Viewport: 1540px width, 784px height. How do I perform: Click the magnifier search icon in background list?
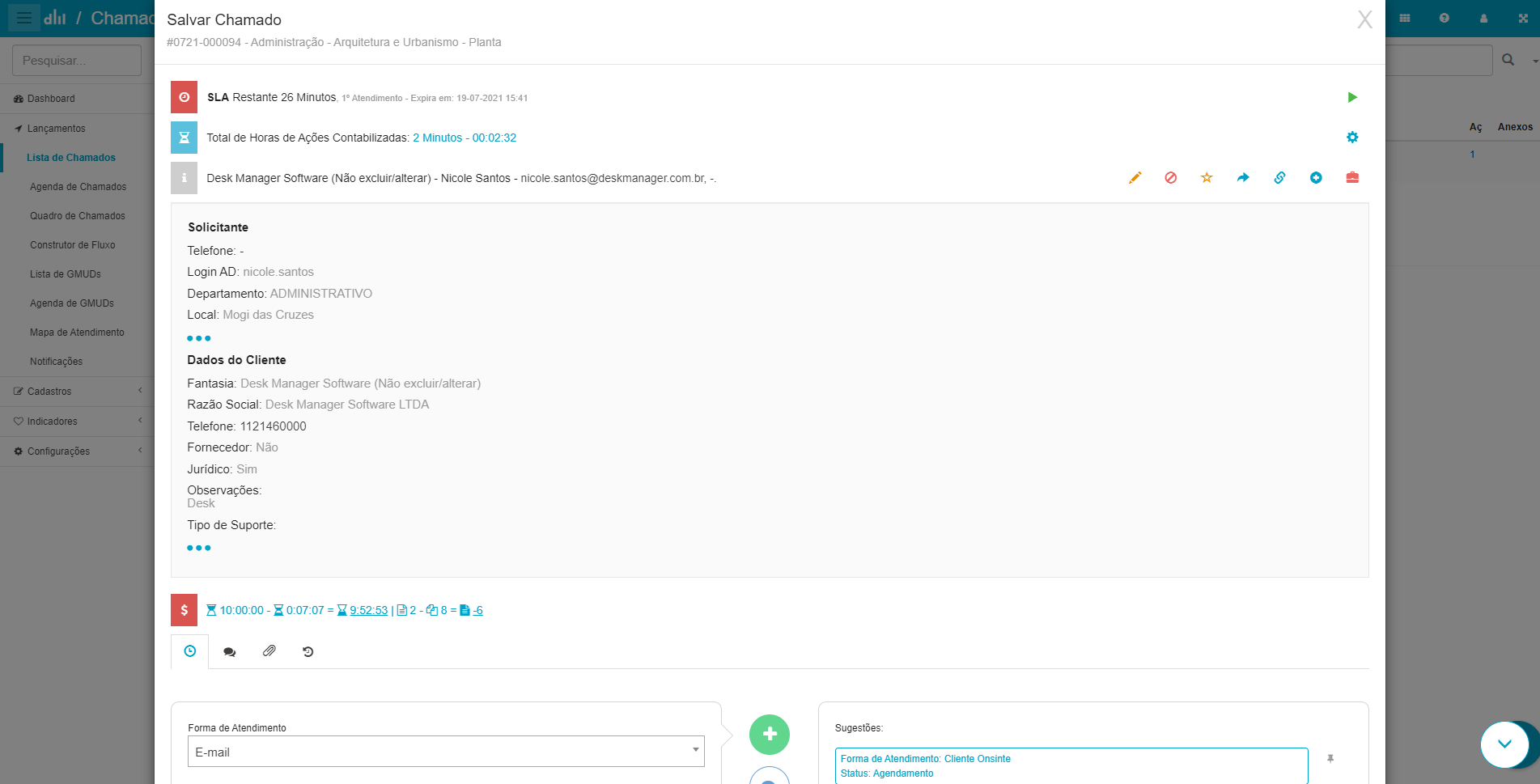pyautogui.click(x=1508, y=60)
